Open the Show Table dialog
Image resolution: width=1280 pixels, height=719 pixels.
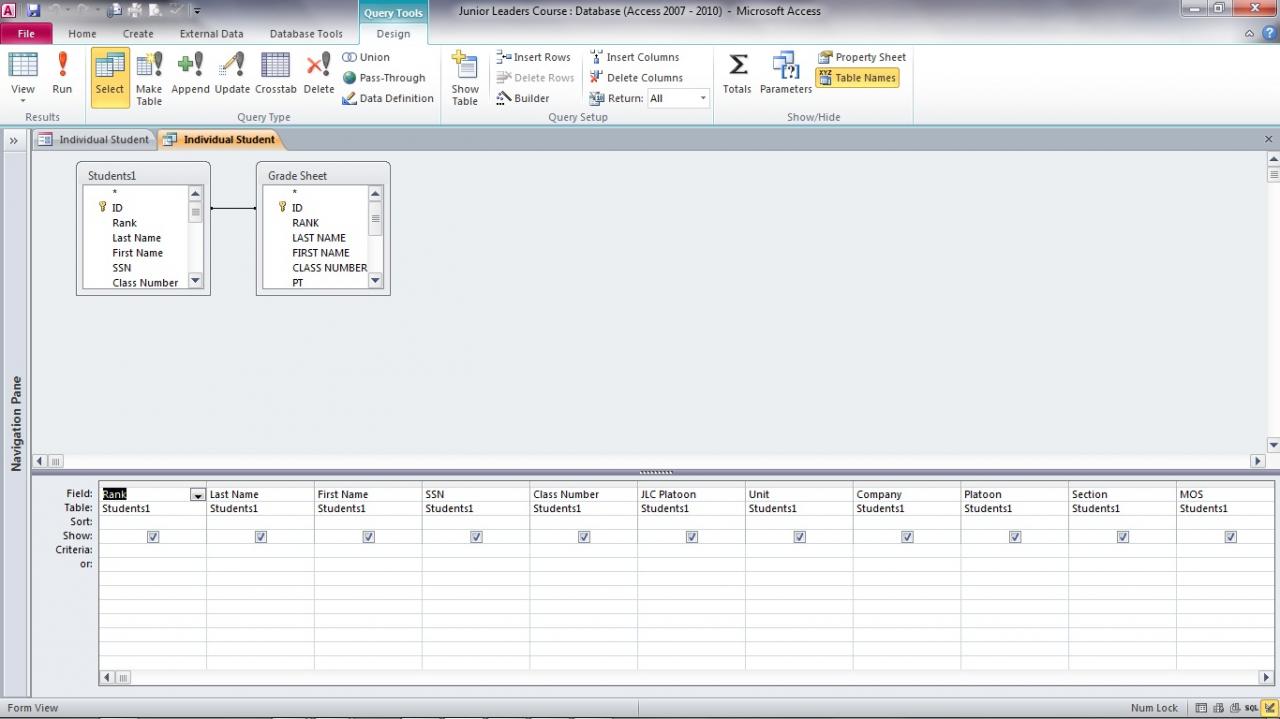(x=465, y=77)
